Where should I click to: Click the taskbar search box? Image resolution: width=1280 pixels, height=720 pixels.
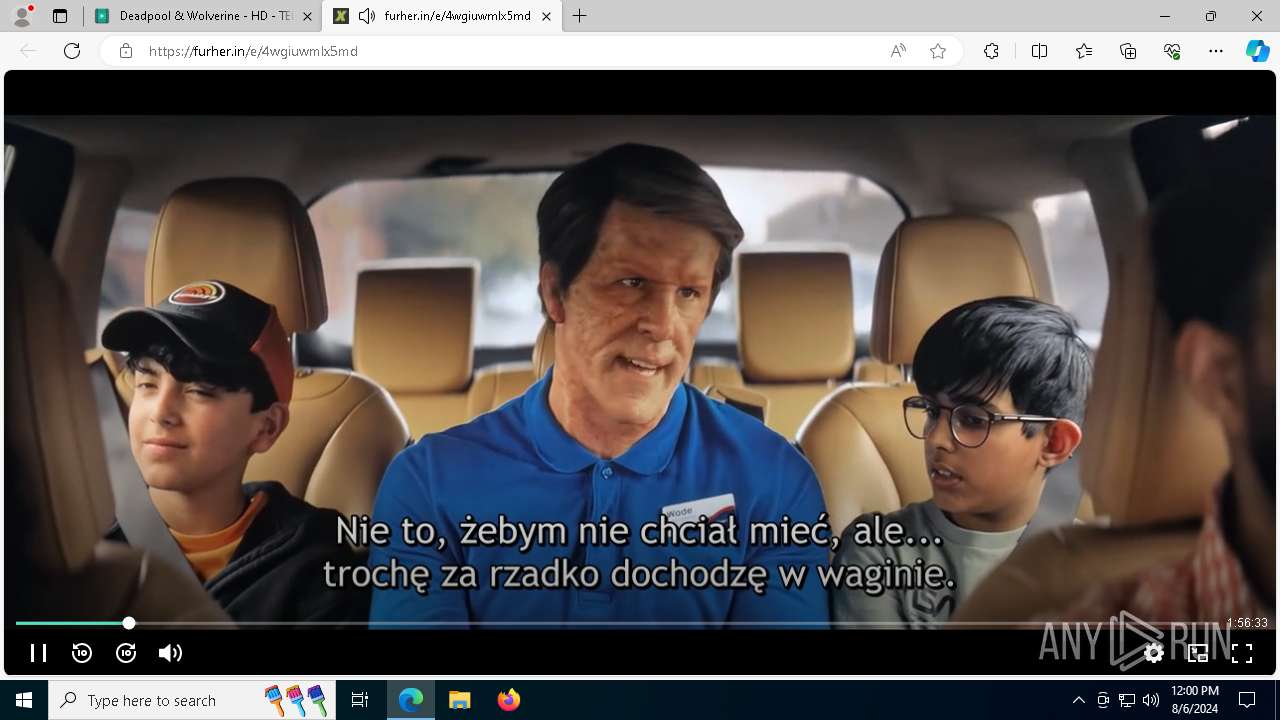[194, 700]
